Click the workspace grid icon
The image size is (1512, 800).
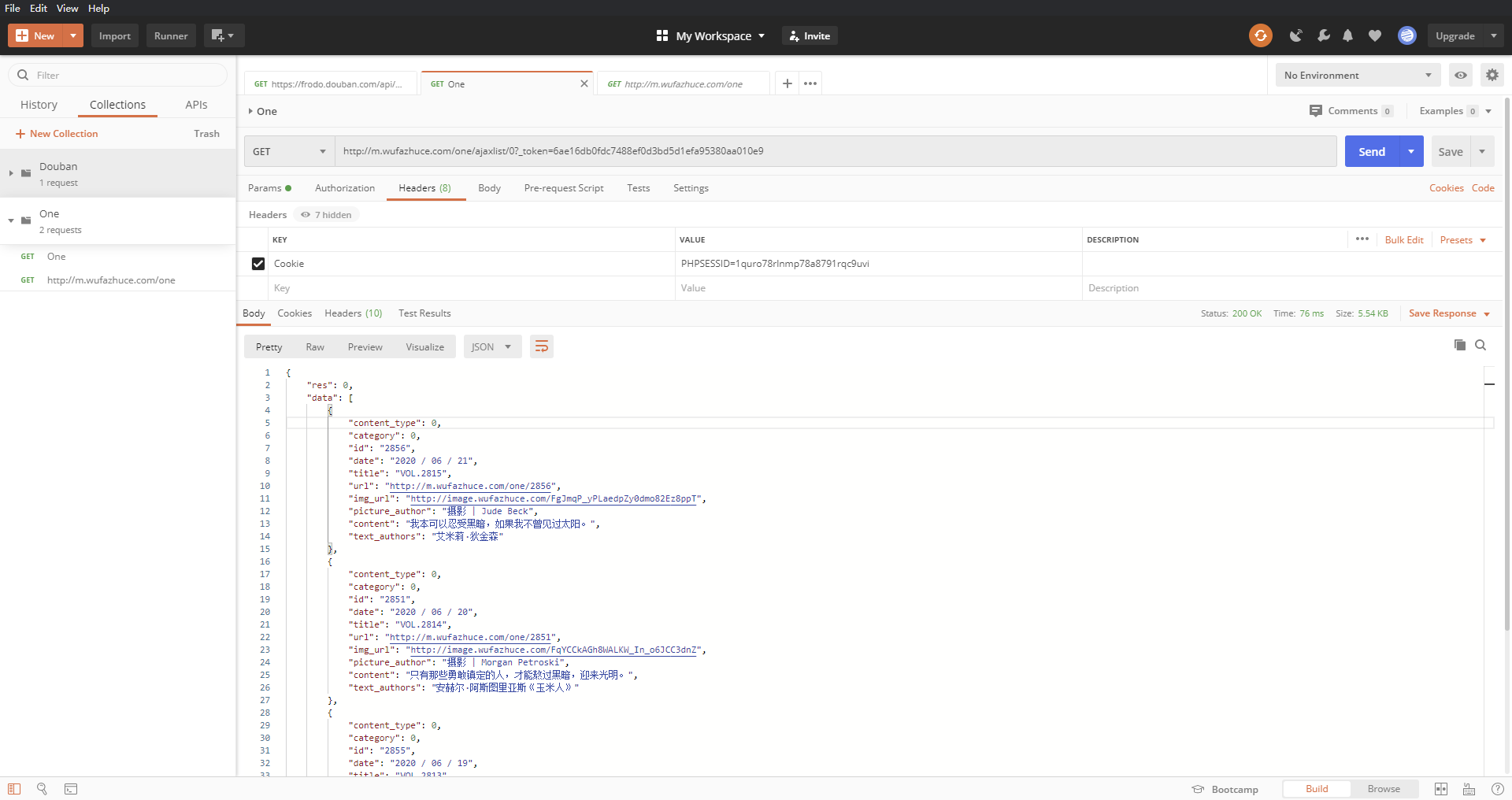click(662, 35)
